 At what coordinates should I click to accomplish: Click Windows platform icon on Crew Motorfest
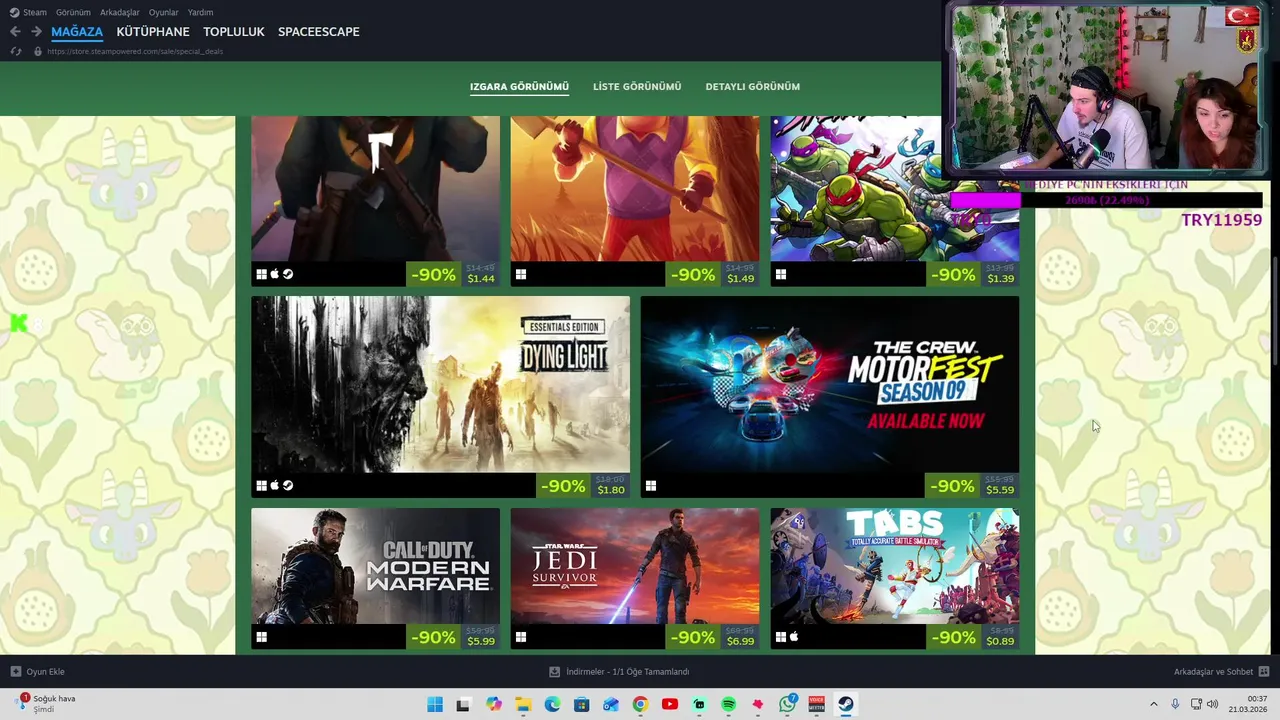[650, 486]
